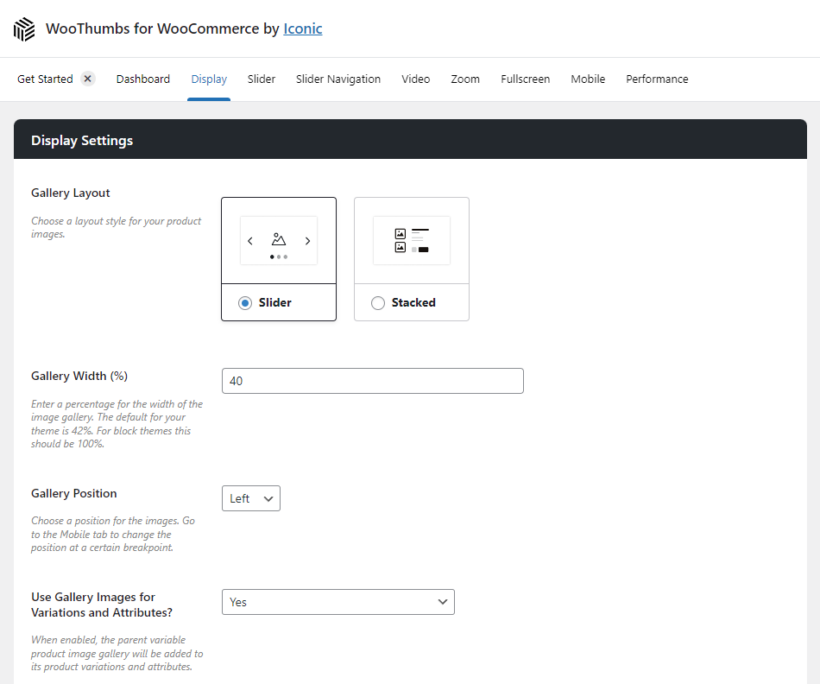Open the Dashboard tab

[x=143, y=79]
